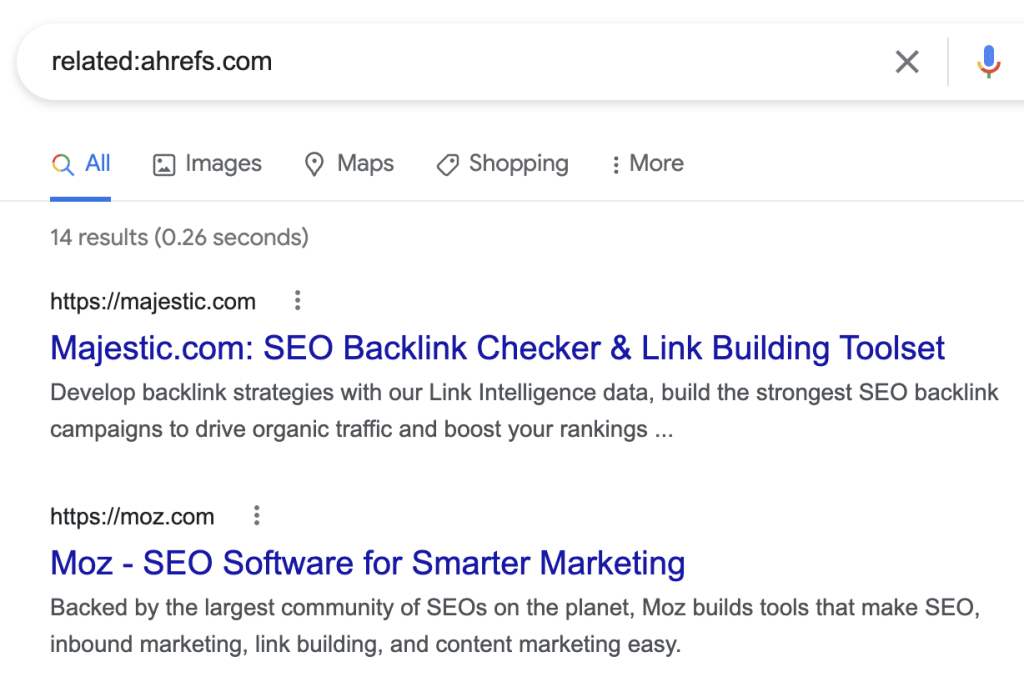Screen dimensions: 1024x692
Task: Click the https://moz.com URL link
Action: point(131,516)
